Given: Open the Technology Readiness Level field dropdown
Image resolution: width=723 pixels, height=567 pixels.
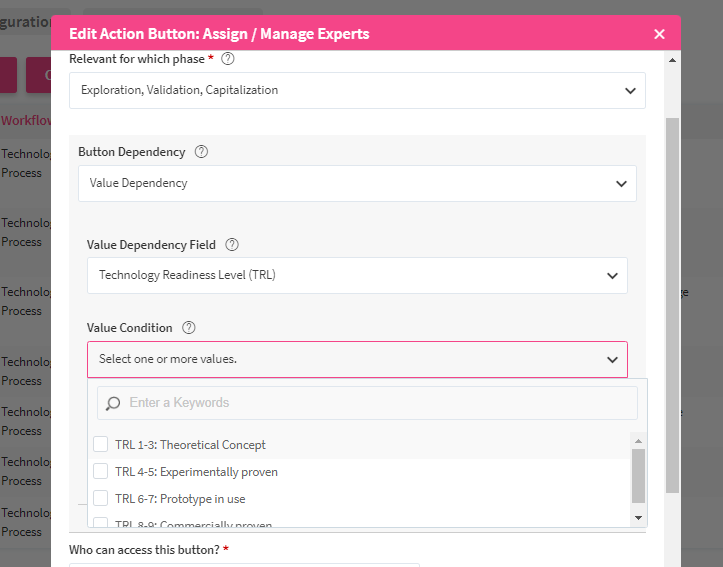Looking at the screenshot, I should 357,276.
